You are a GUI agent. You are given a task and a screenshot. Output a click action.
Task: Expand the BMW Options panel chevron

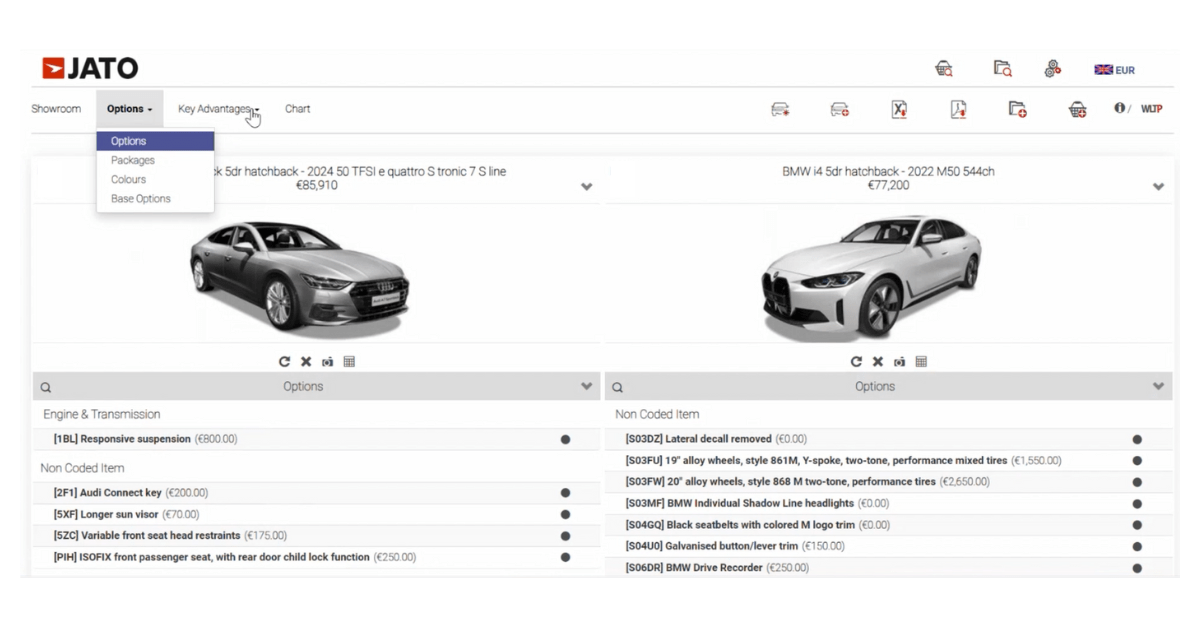point(1158,386)
